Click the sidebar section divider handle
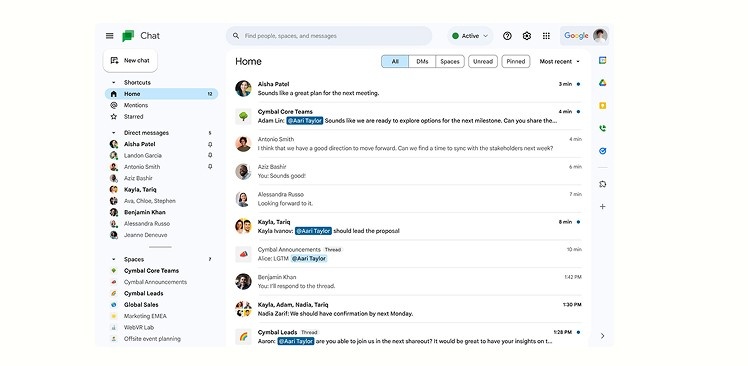 tap(160, 247)
